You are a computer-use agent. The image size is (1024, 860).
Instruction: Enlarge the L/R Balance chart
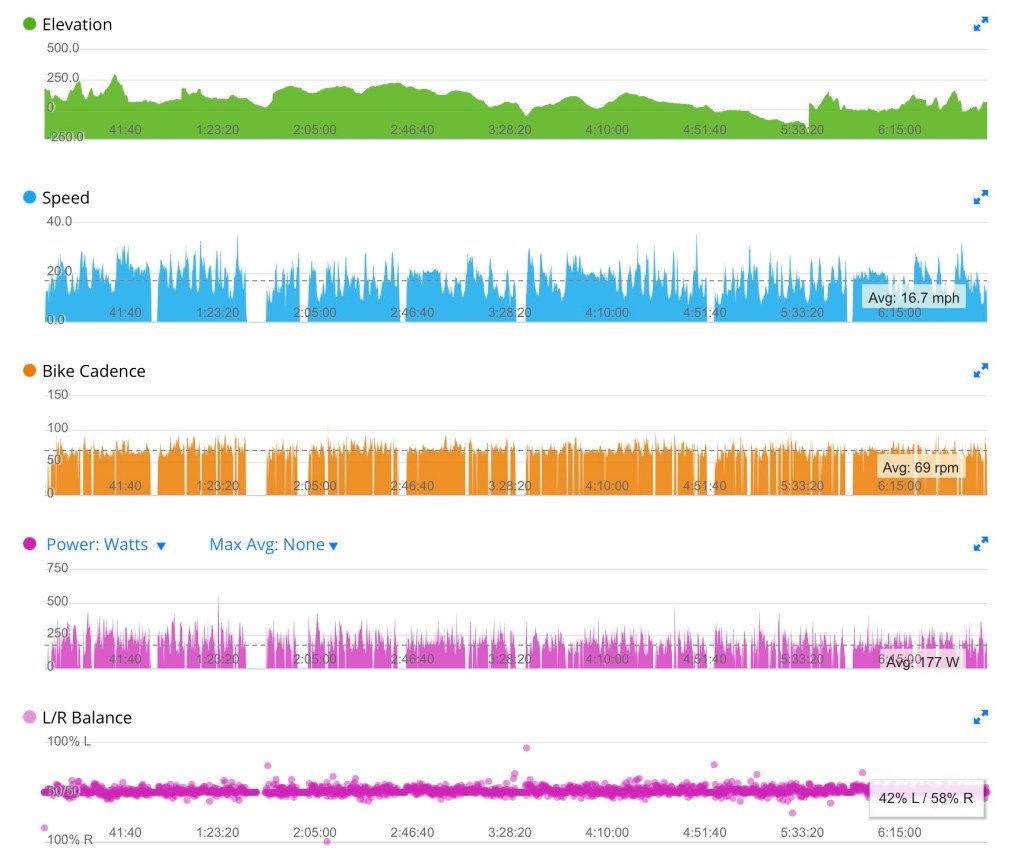(x=980, y=717)
